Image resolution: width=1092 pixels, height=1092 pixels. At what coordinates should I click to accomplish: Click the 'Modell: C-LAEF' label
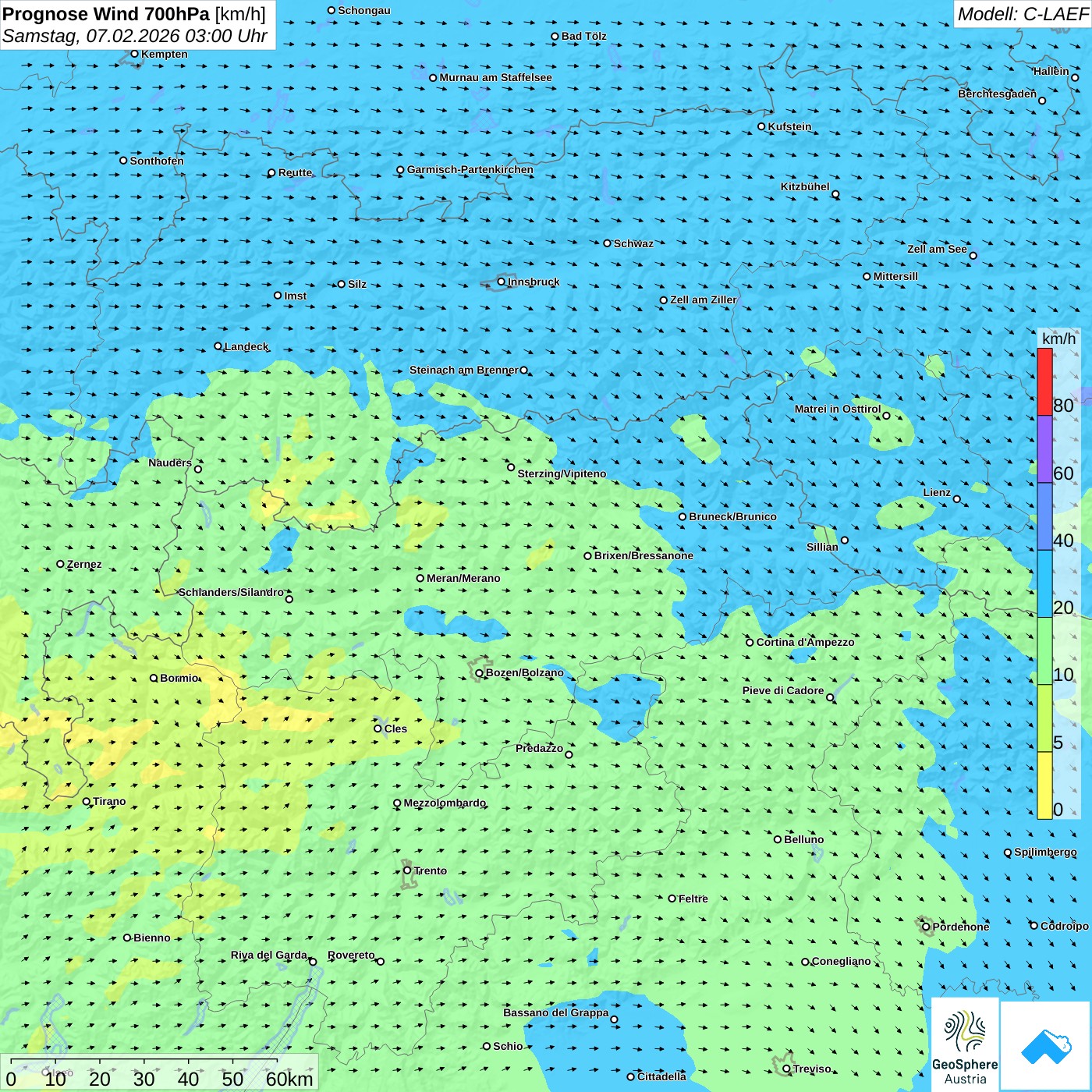1023,14
